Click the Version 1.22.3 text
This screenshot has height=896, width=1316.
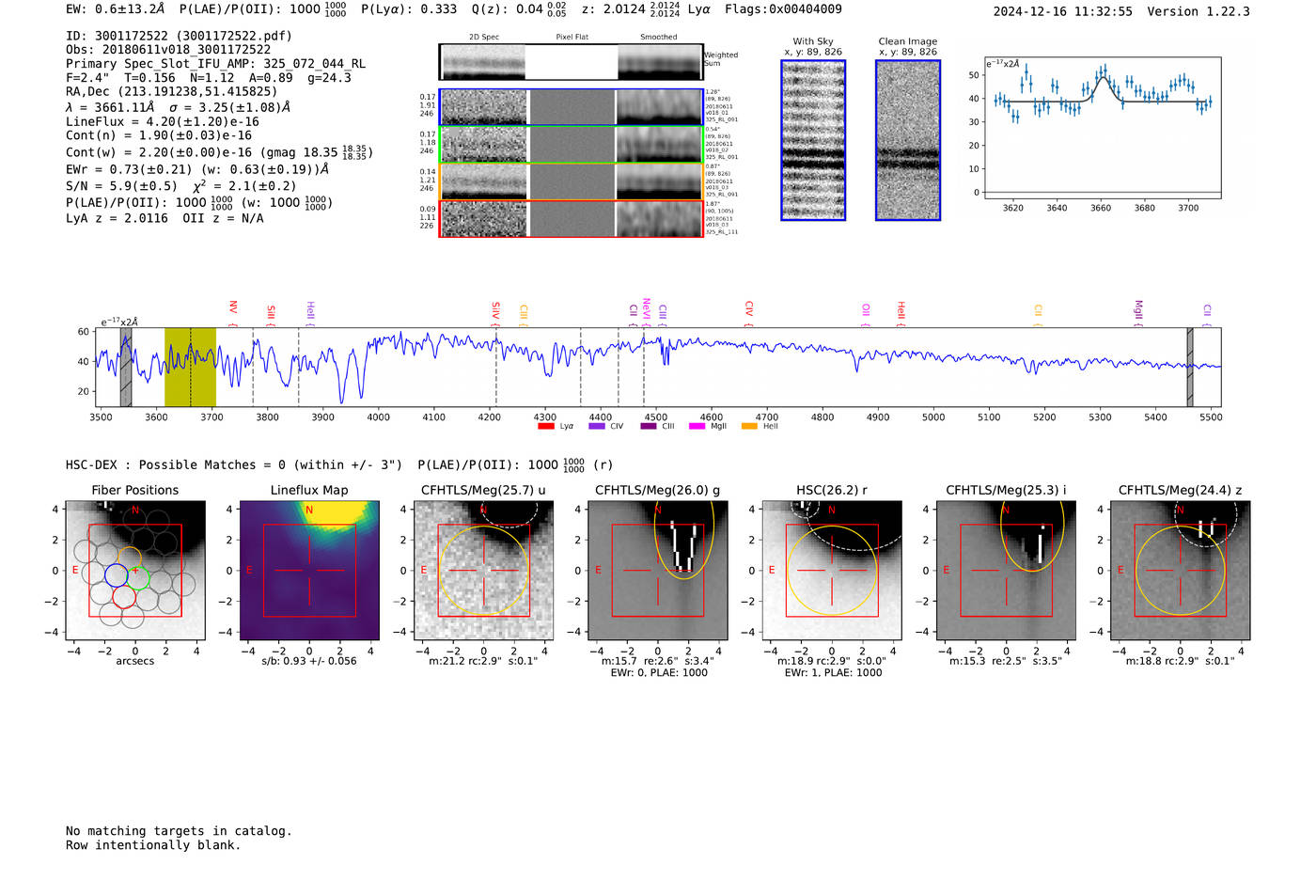tap(1198, 11)
